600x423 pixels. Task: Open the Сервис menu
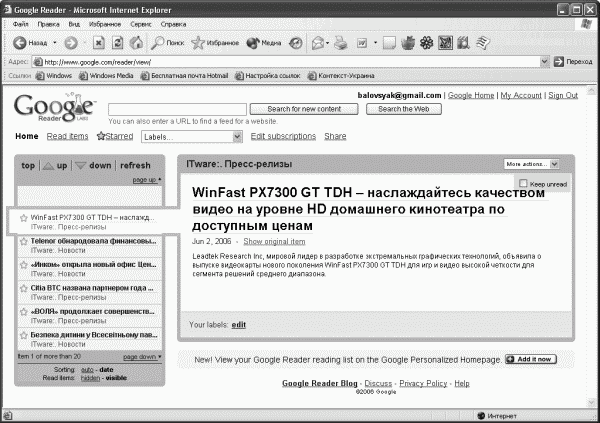click(x=141, y=24)
